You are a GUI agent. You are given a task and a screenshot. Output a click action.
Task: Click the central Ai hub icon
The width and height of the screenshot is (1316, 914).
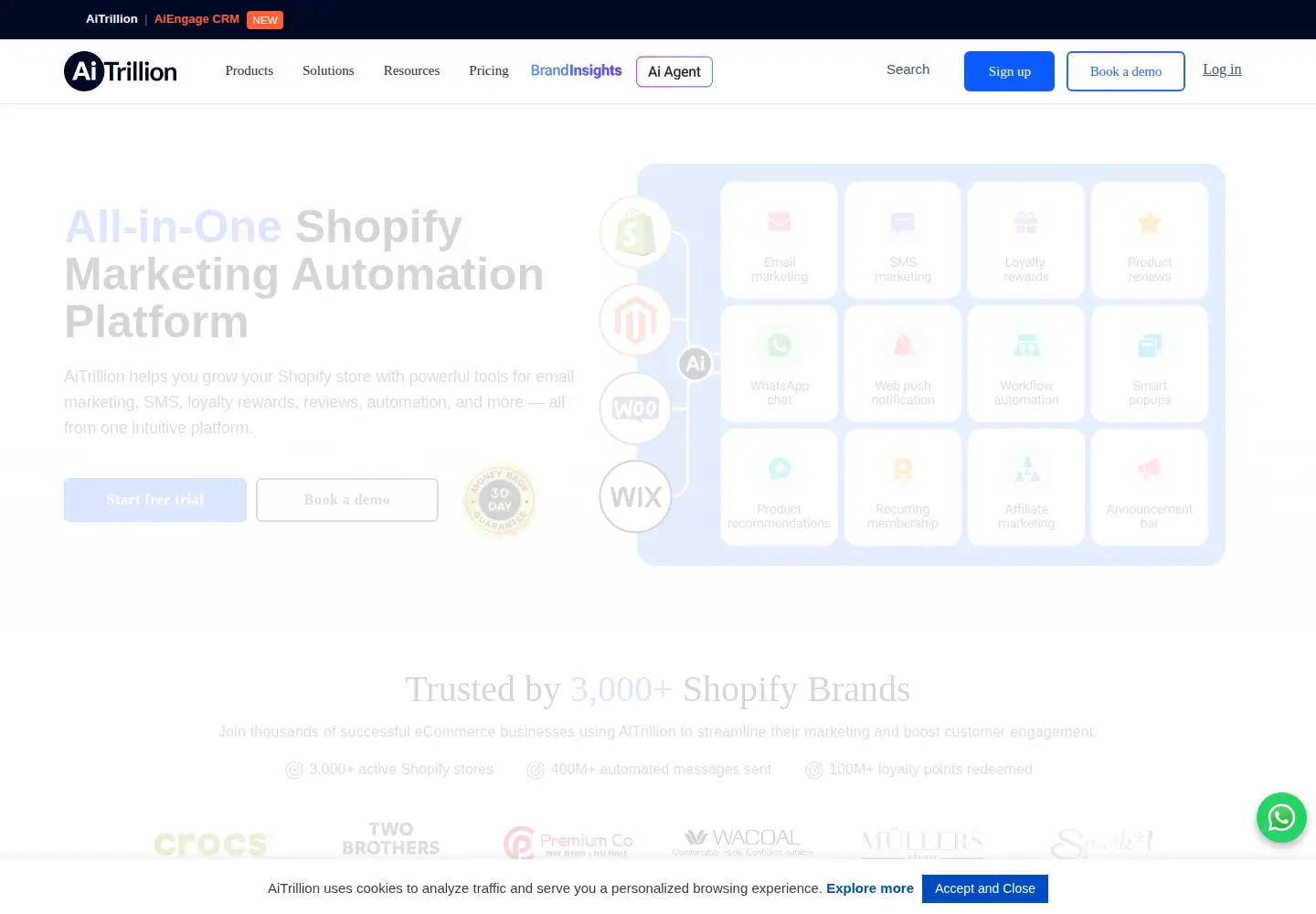tap(695, 364)
